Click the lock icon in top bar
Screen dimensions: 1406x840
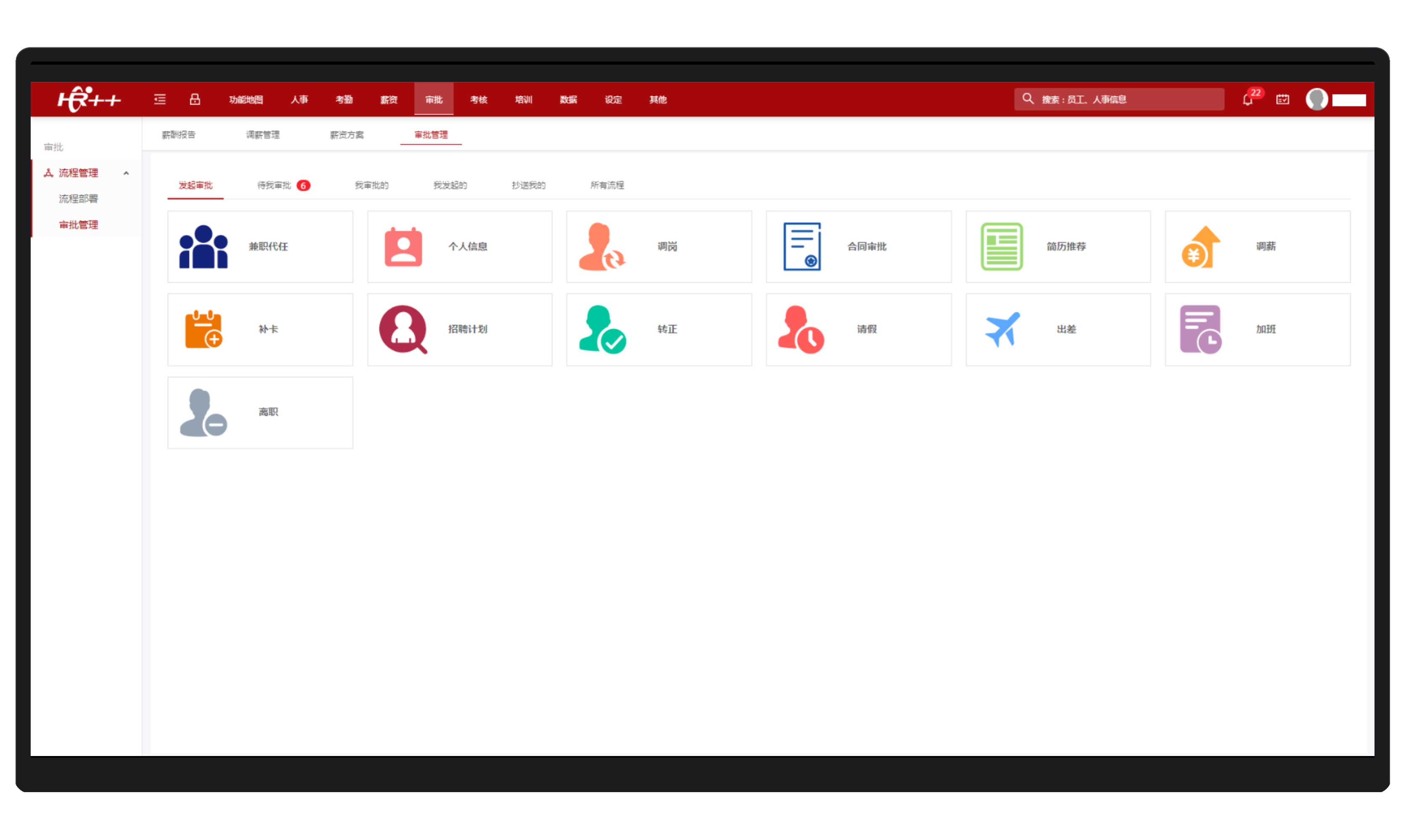(x=195, y=99)
